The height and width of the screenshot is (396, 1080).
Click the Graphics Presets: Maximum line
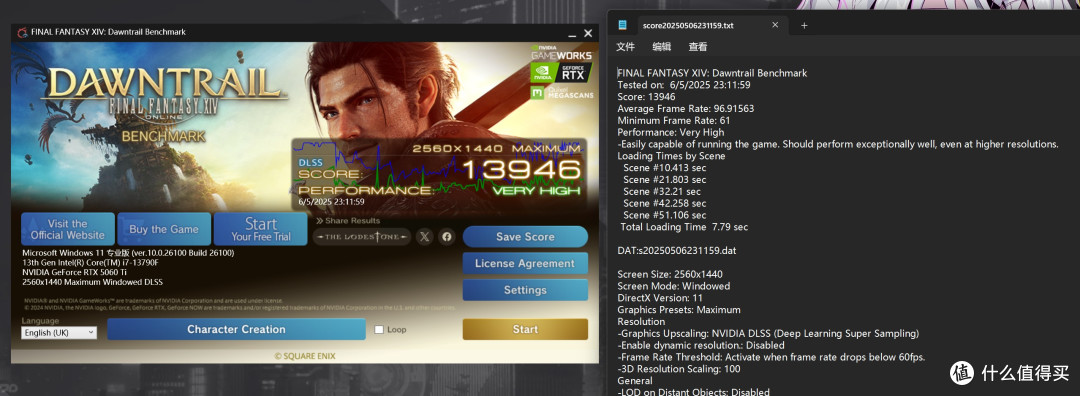678,309
